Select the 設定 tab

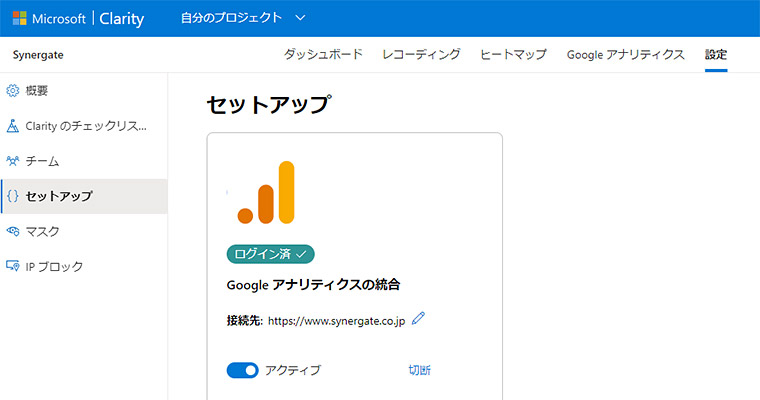point(716,54)
